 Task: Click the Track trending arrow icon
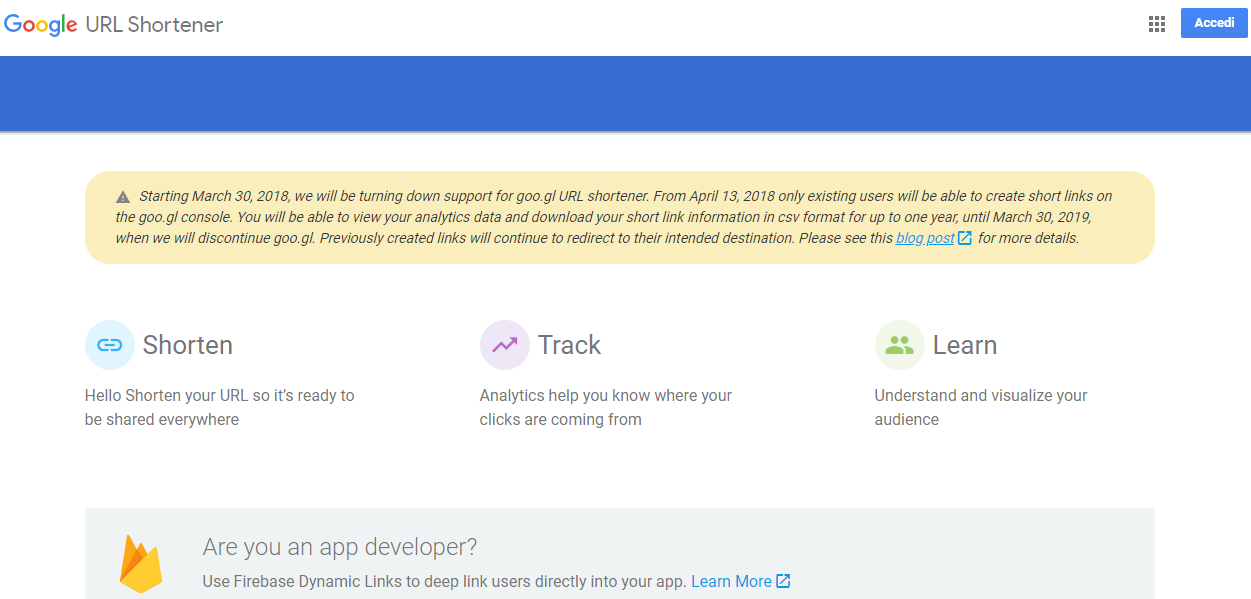coord(505,345)
